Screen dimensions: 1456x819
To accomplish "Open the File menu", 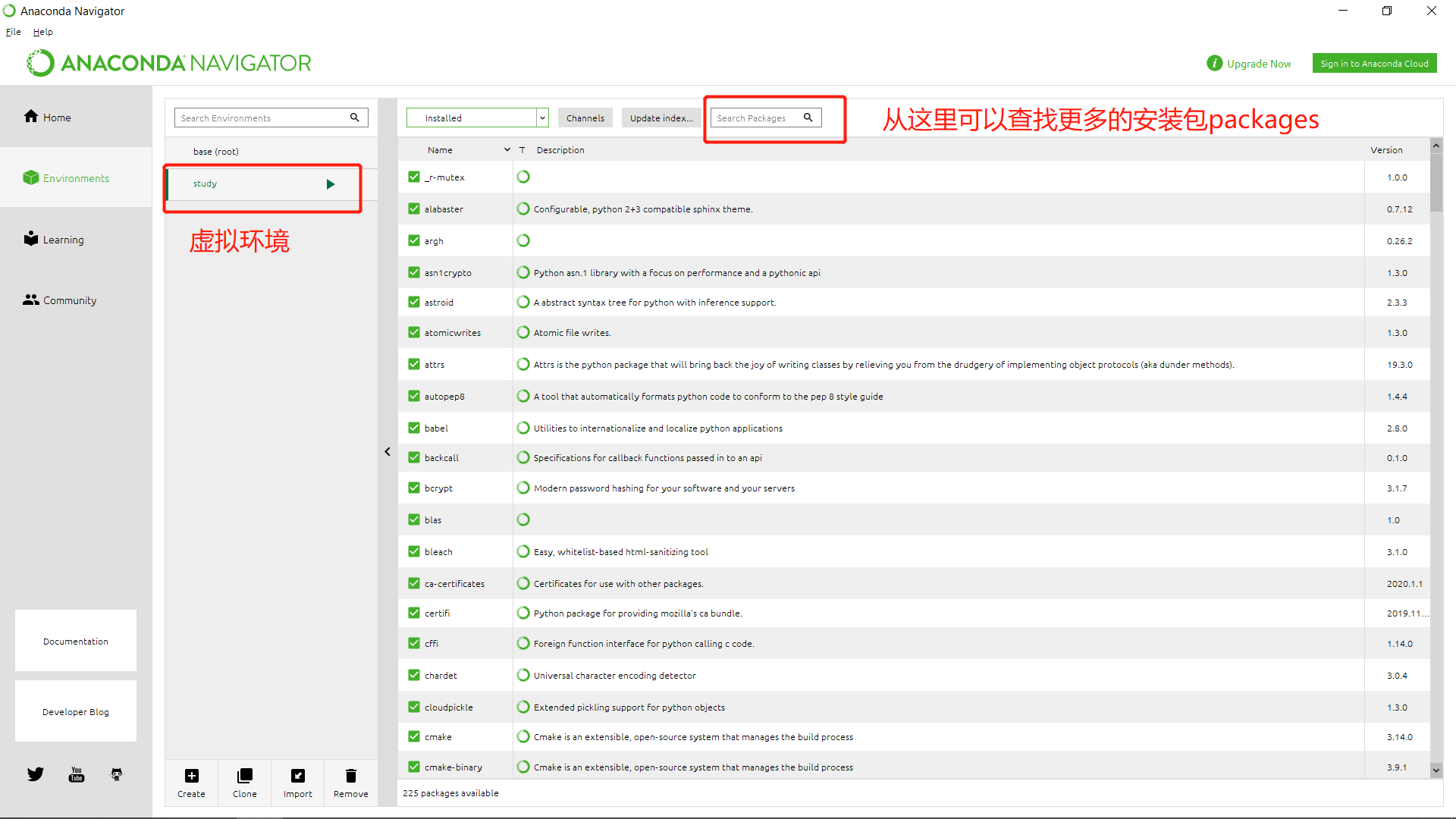I will click(x=14, y=32).
